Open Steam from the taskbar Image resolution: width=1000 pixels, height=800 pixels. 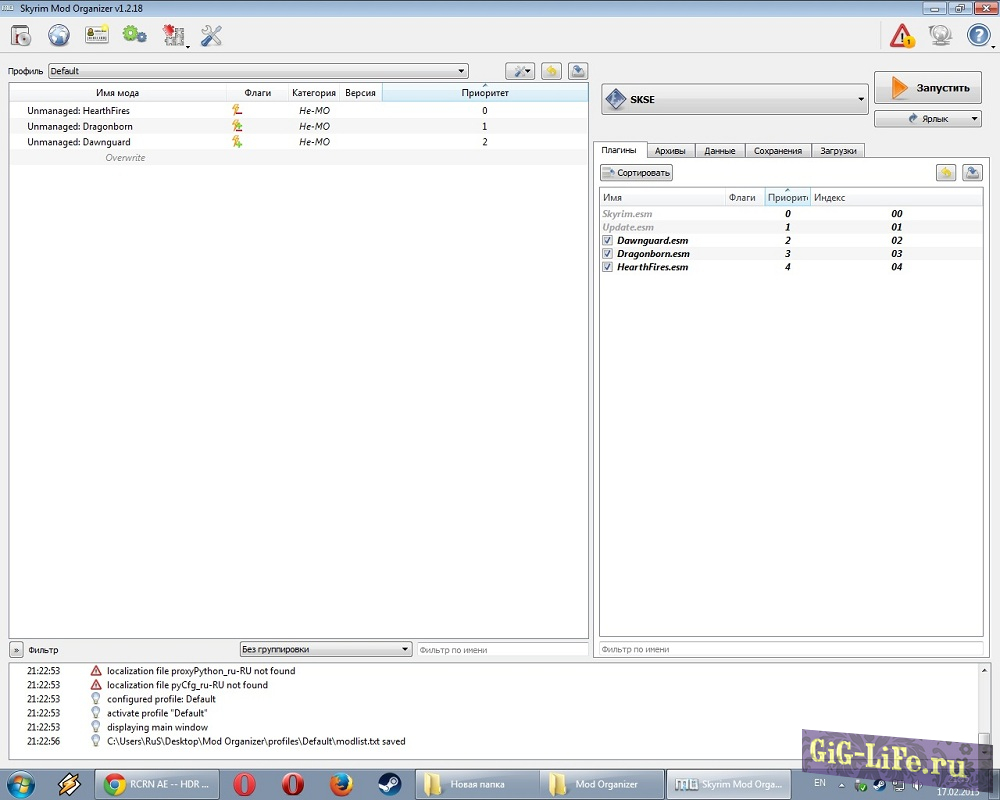[x=389, y=784]
